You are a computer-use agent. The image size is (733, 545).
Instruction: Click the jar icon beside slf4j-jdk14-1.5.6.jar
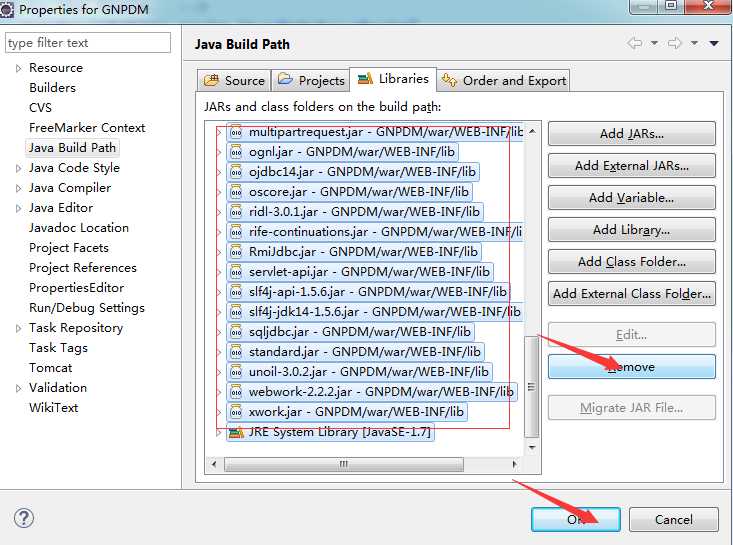236,312
